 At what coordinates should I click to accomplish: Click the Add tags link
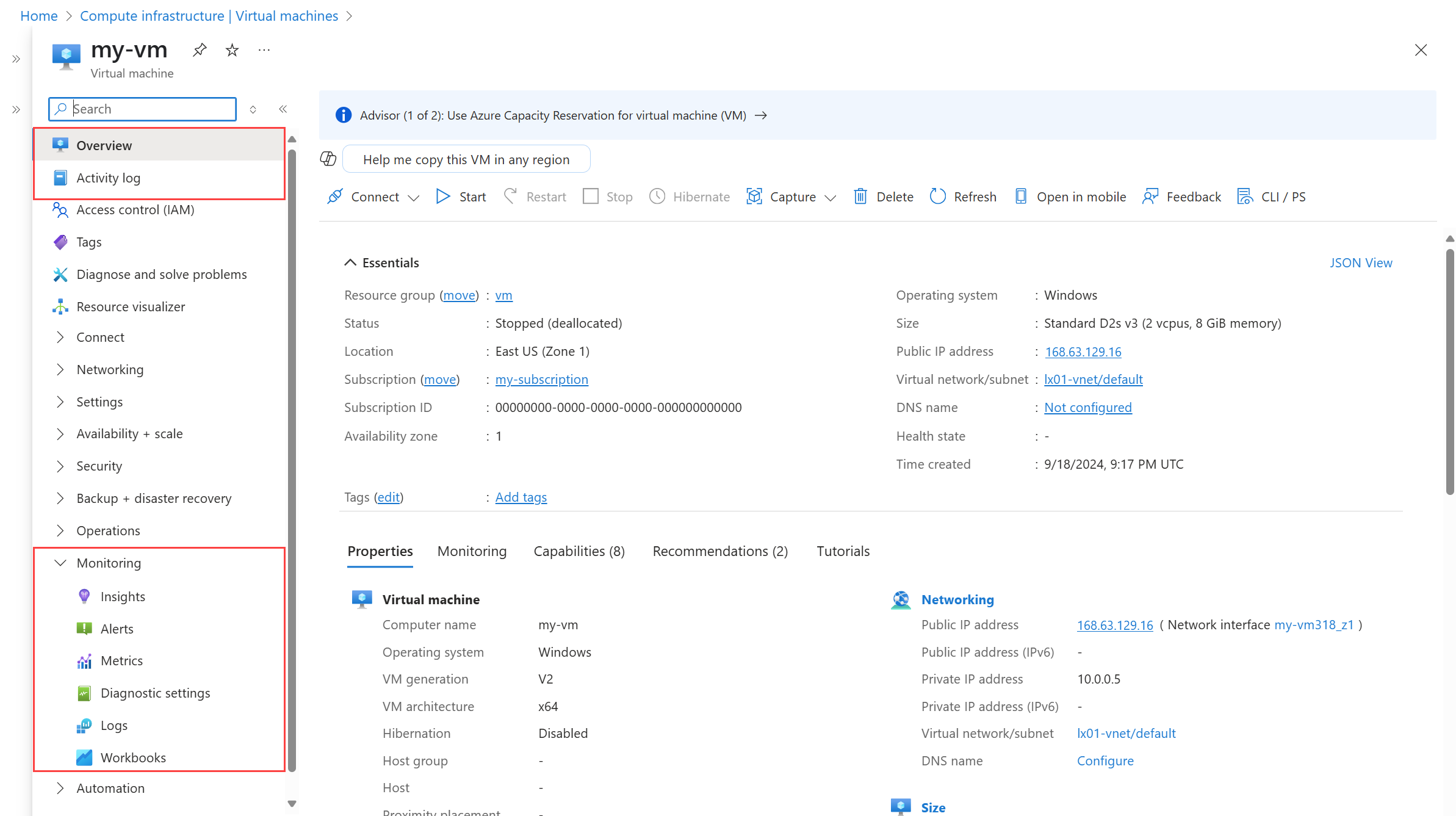521,497
